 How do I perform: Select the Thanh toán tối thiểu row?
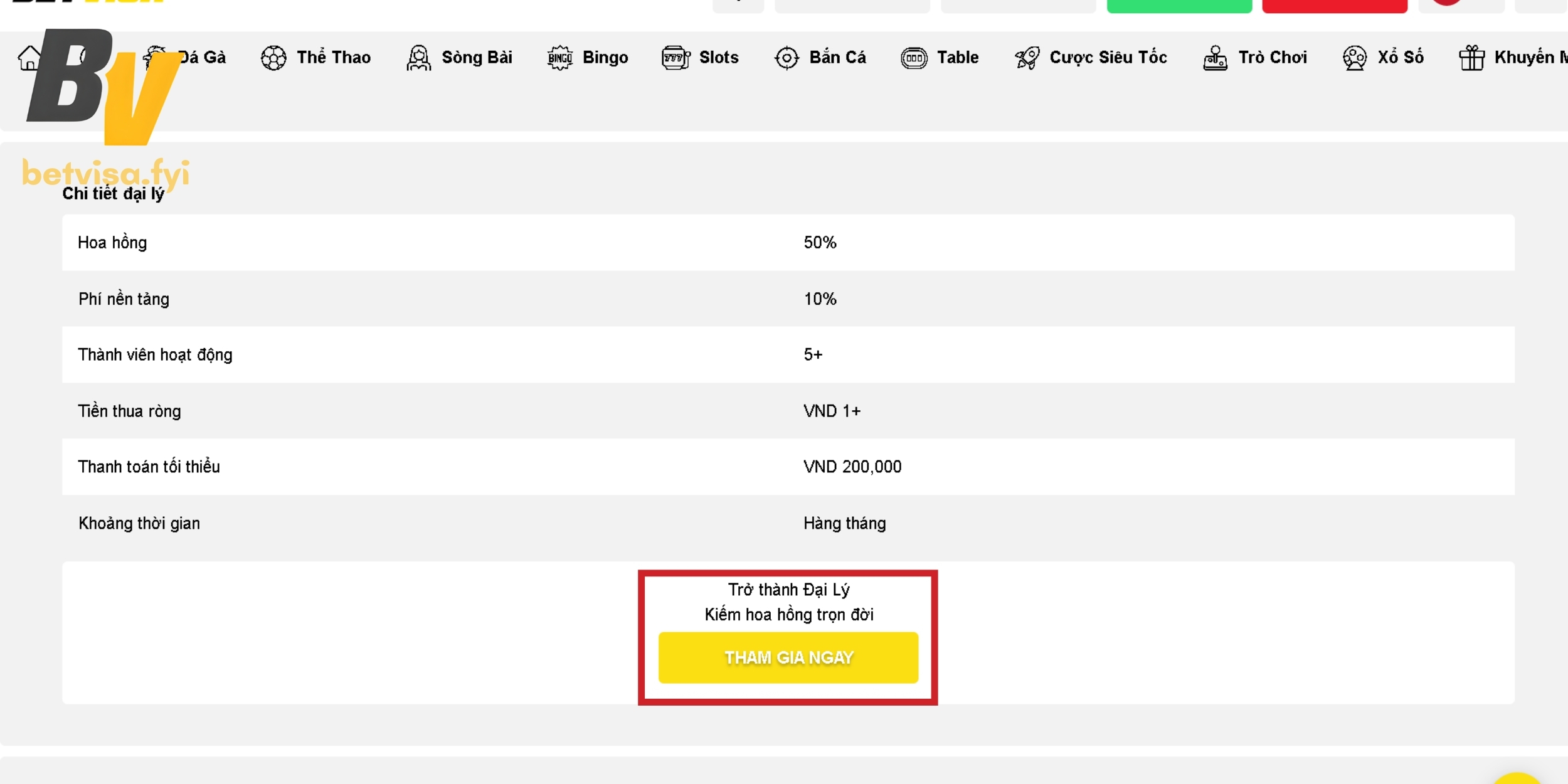click(x=788, y=467)
